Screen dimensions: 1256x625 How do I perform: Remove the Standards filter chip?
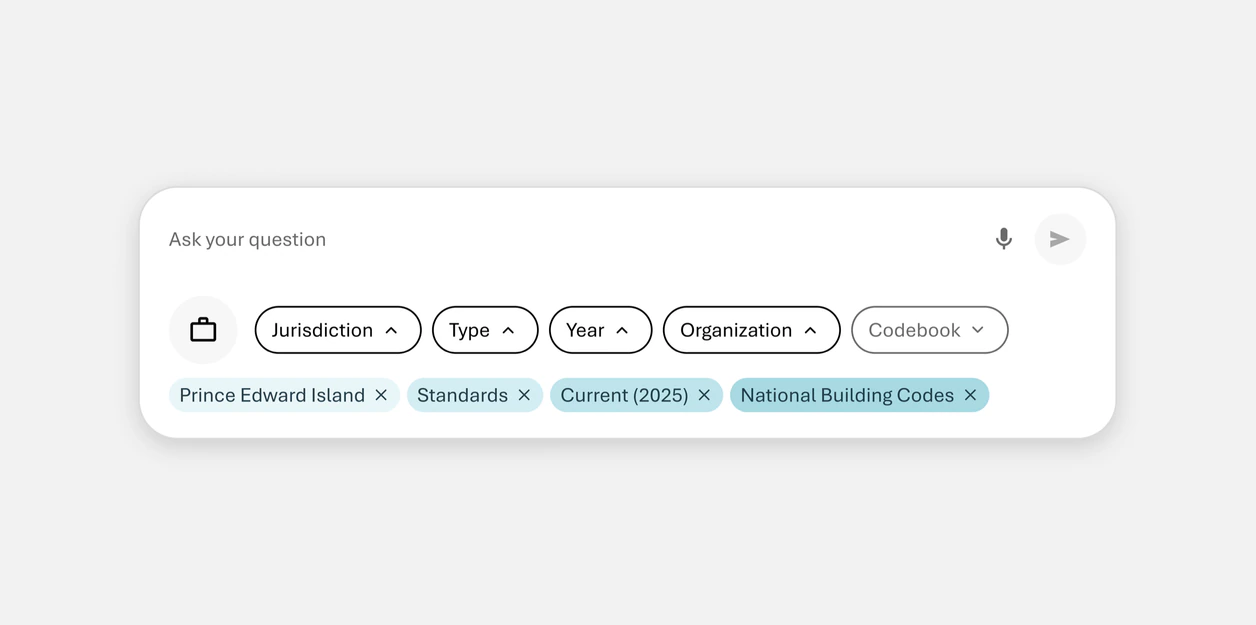coord(524,395)
